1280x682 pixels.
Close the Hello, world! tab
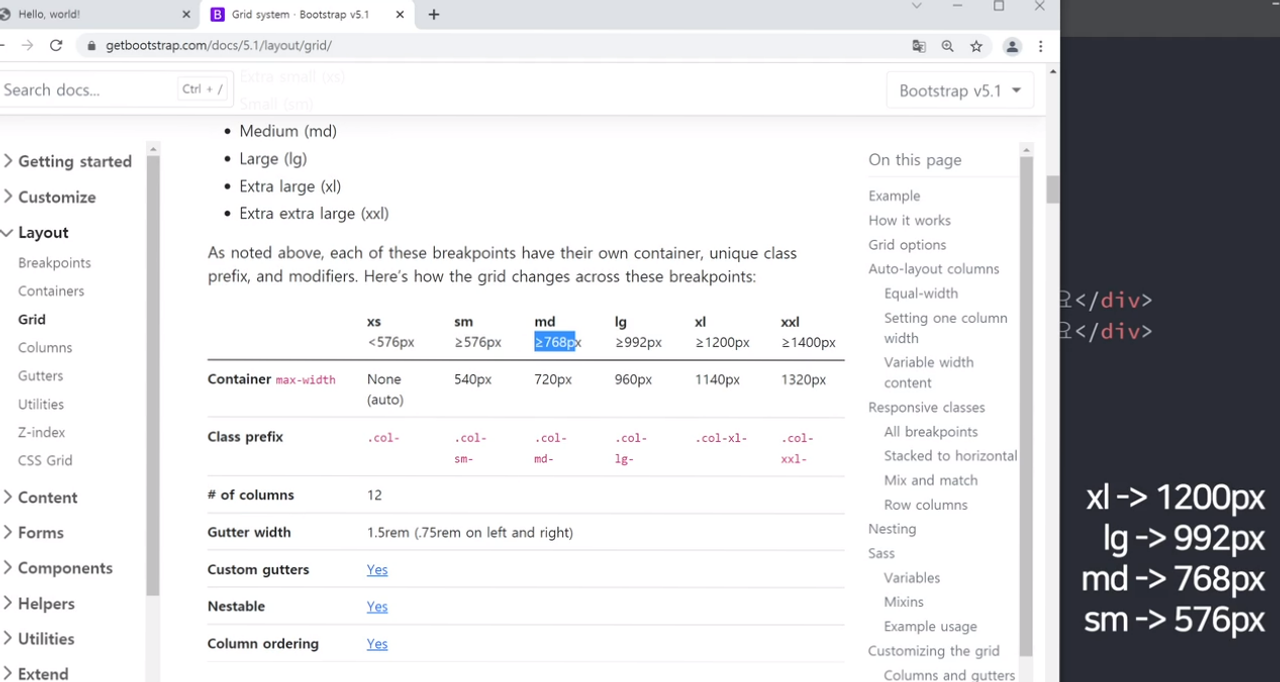186,15
